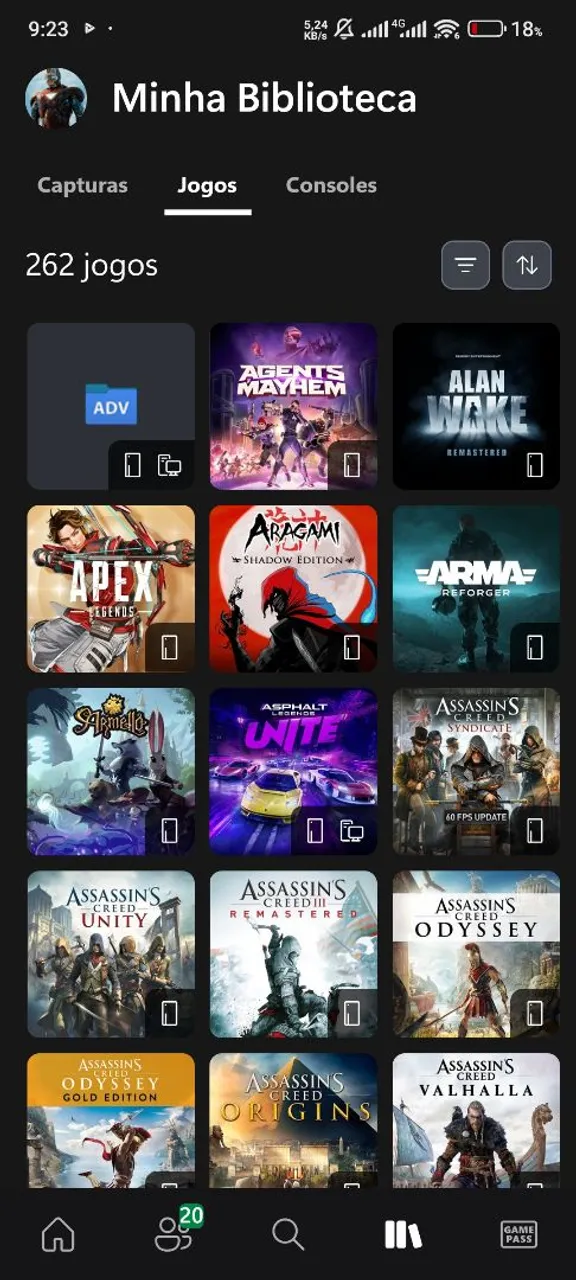Select Apex Legends game tile

pyautogui.click(x=111, y=589)
